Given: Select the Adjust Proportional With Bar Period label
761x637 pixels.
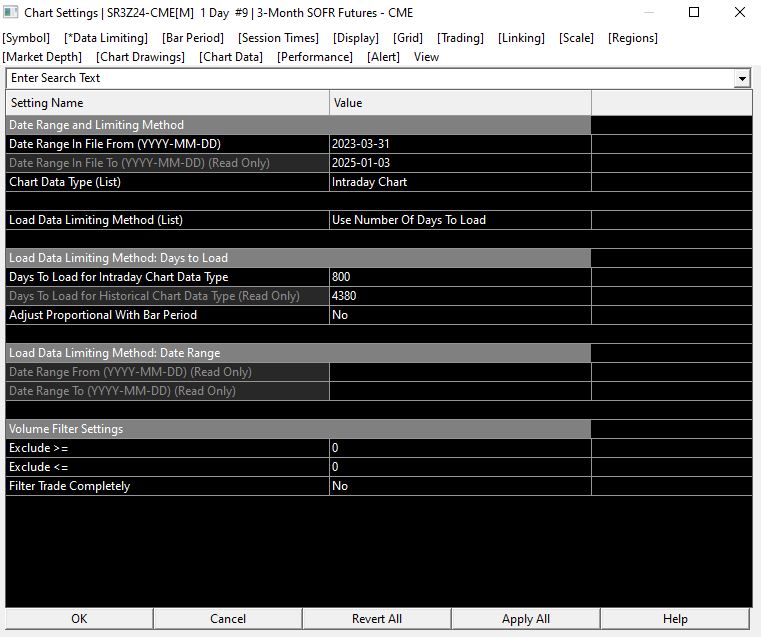Looking at the screenshot, I should click(x=167, y=315).
